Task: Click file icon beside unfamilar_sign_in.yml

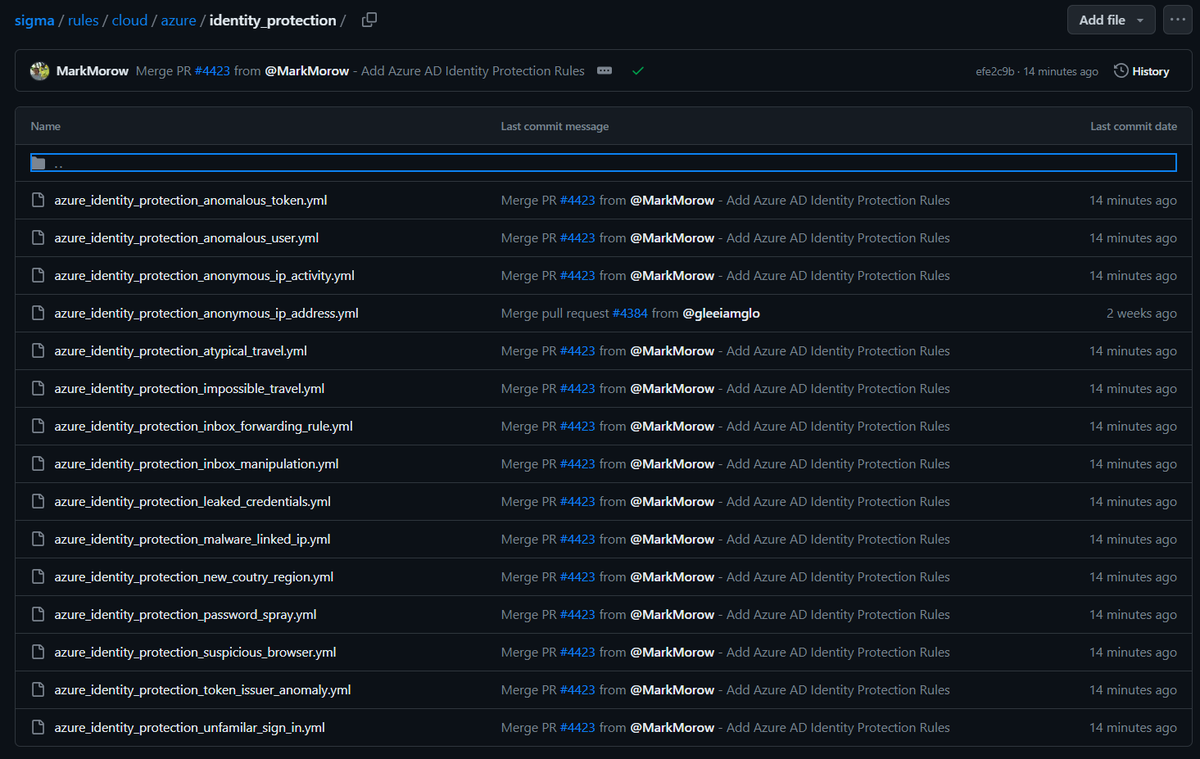Action: point(38,727)
